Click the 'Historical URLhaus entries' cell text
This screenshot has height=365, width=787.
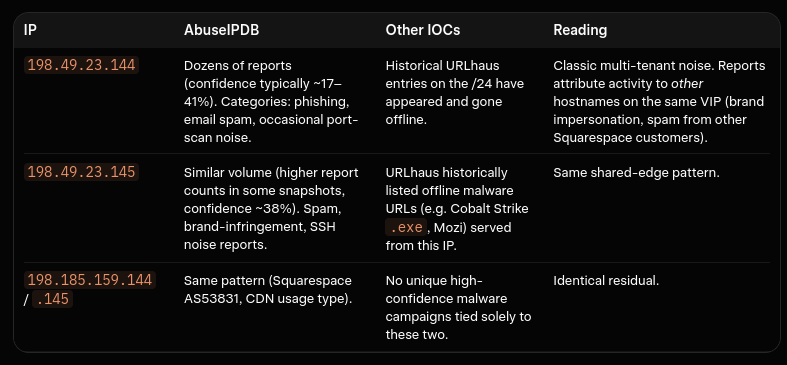tap(455, 93)
